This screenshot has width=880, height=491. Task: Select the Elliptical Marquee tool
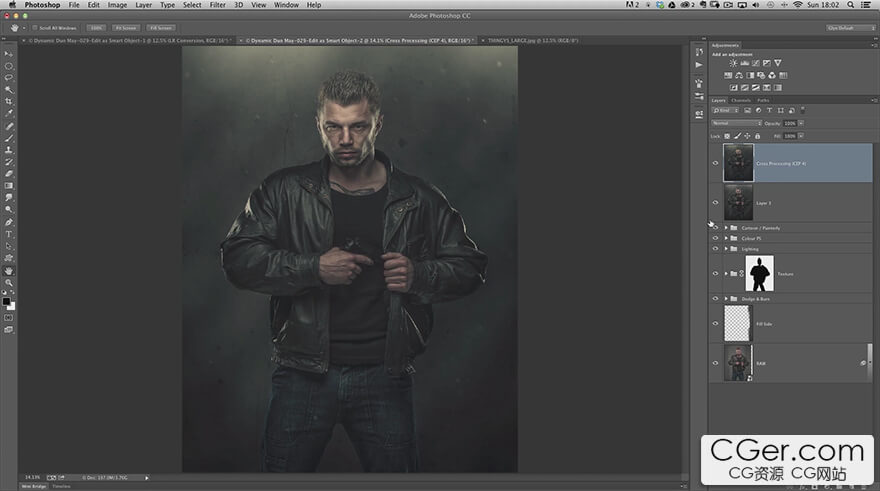[x=8, y=66]
